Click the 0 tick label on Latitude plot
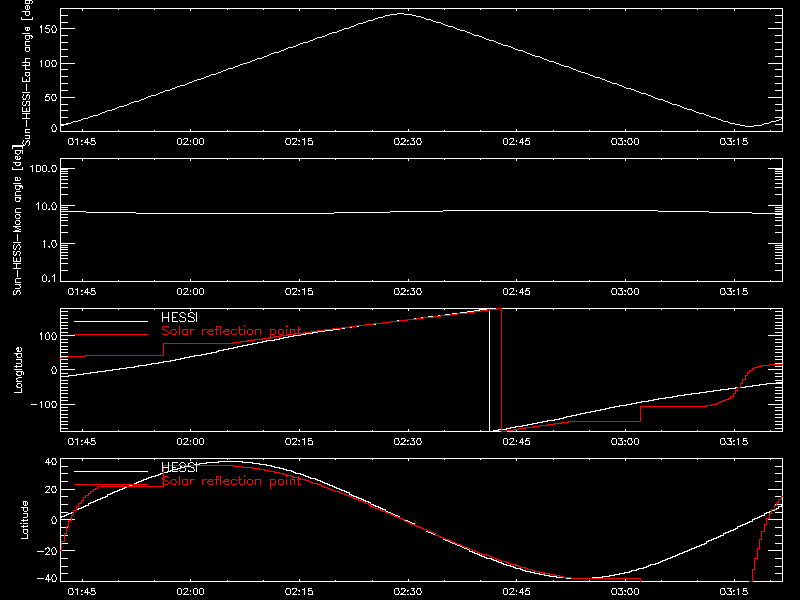Viewport: 800px width, 600px height. [54, 520]
